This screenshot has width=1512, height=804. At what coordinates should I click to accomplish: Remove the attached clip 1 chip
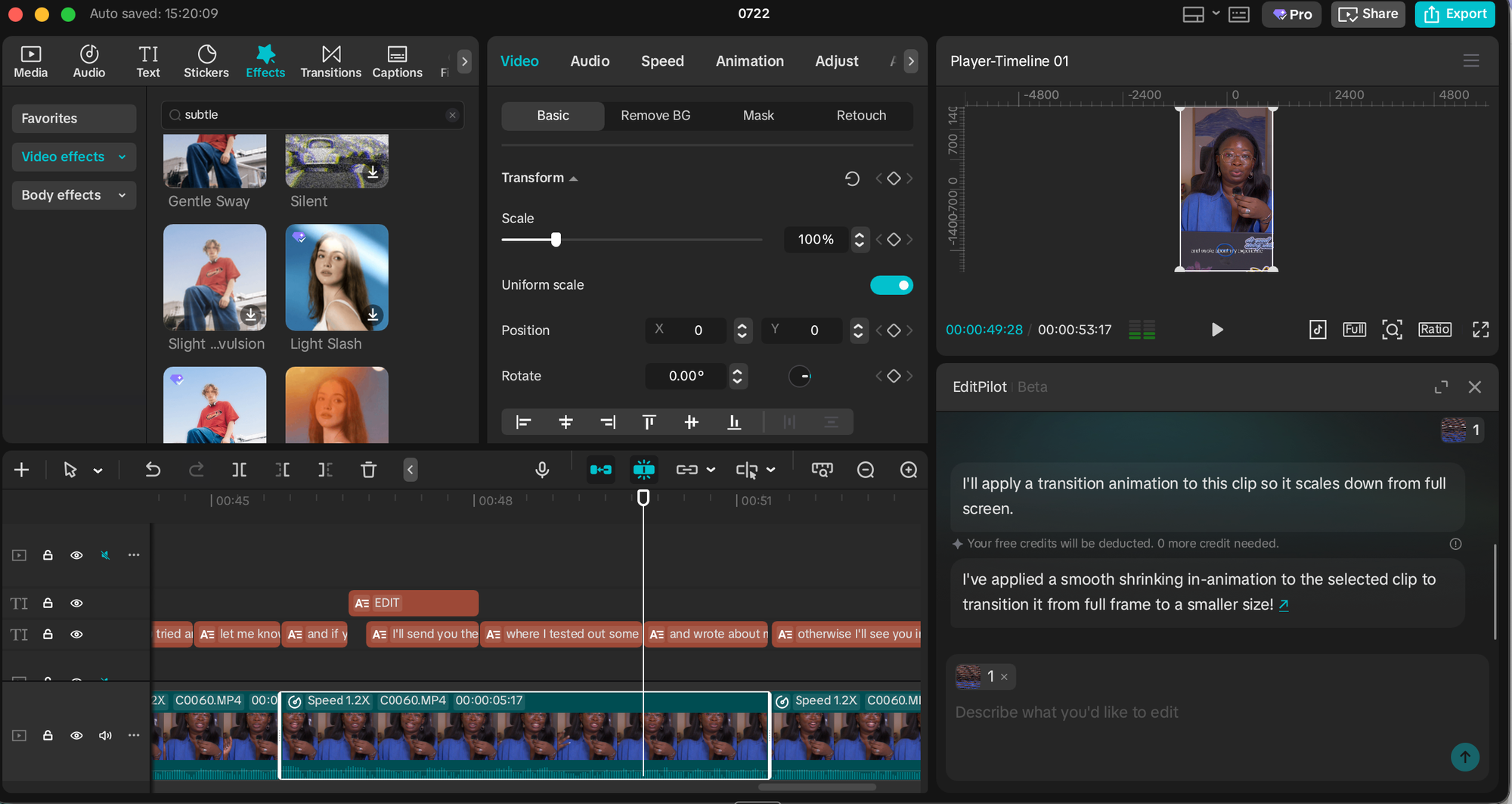(x=1004, y=677)
